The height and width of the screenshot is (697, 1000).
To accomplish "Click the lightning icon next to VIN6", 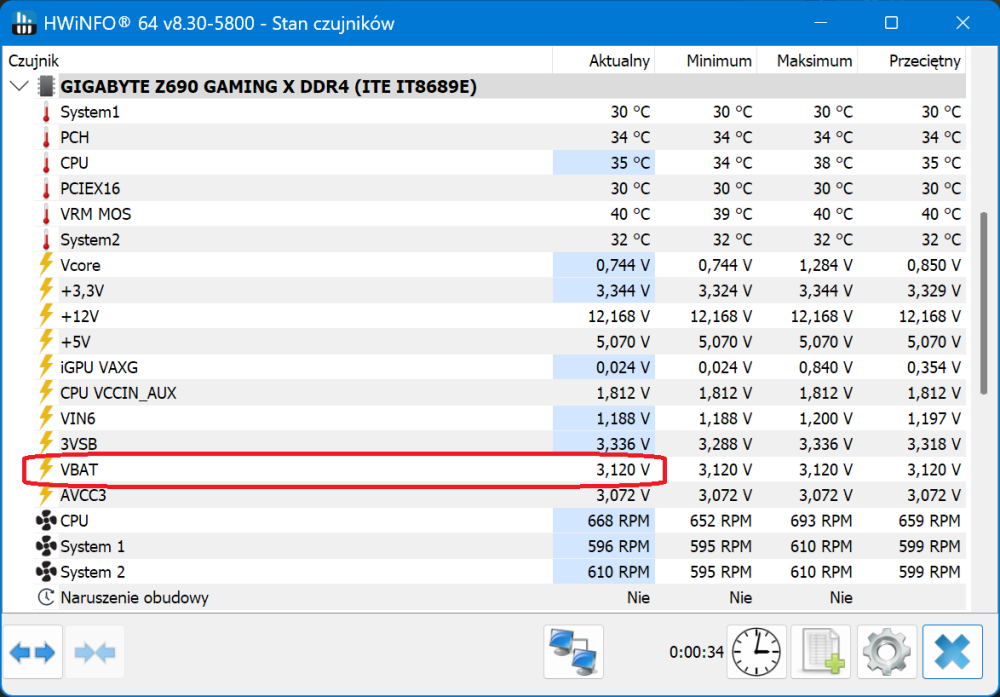I will click(46, 418).
